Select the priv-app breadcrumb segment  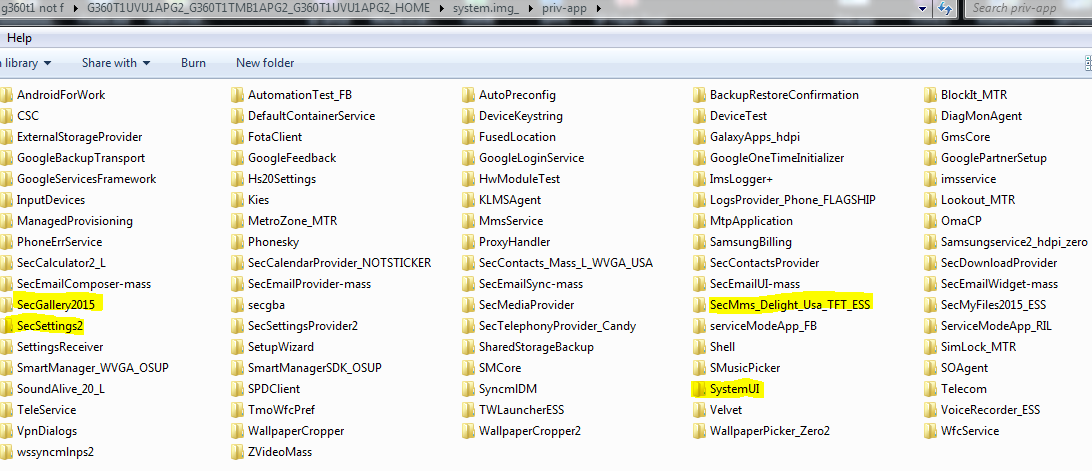coord(565,8)
